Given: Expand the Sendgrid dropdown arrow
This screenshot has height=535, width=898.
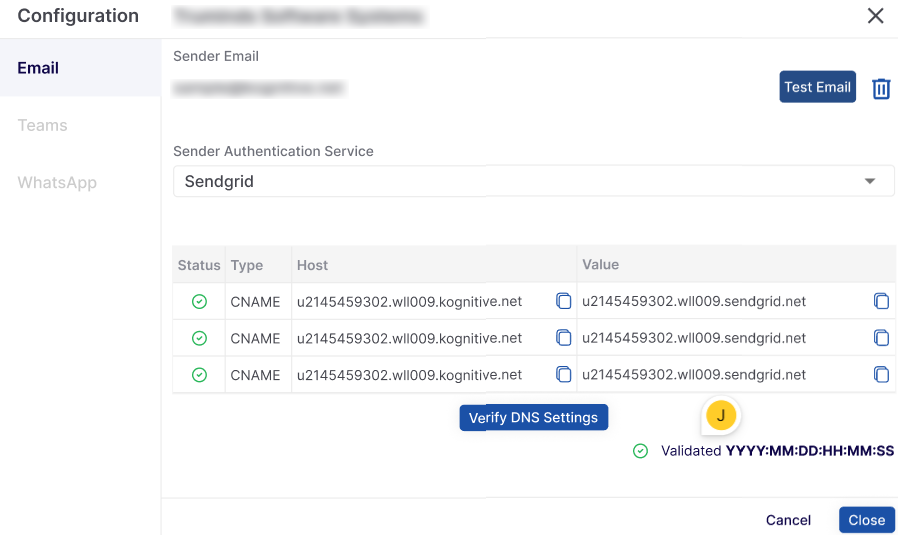Looking at the screenshot, I should (x=870, y=181).
